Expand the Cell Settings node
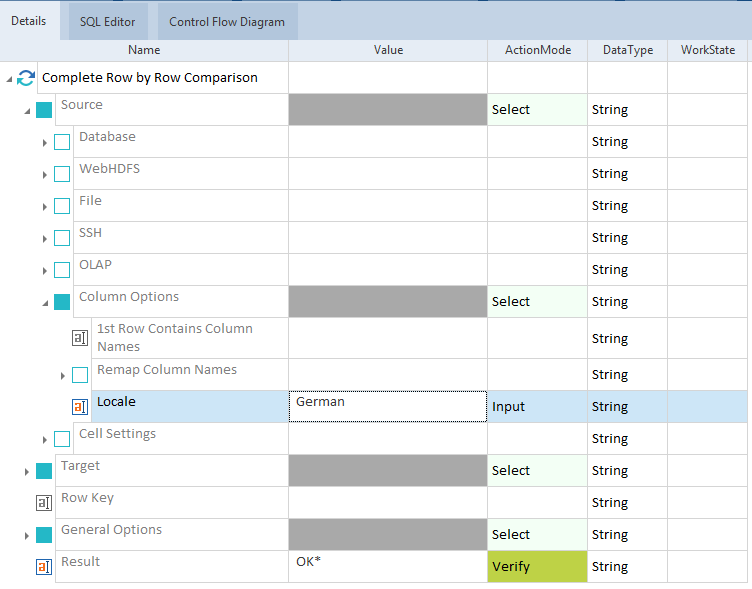Viewport: 752px width, 589px height. [x=45, y=439]
